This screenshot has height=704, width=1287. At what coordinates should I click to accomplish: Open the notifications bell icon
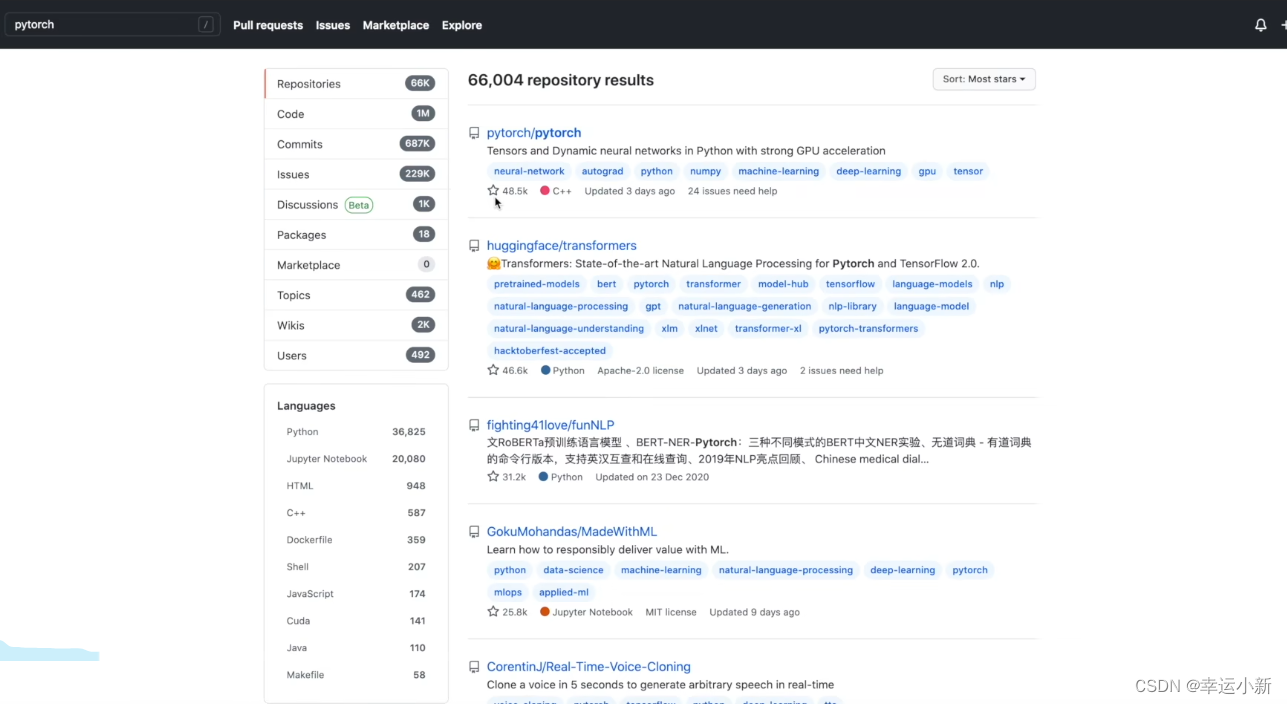(1260, 25)
